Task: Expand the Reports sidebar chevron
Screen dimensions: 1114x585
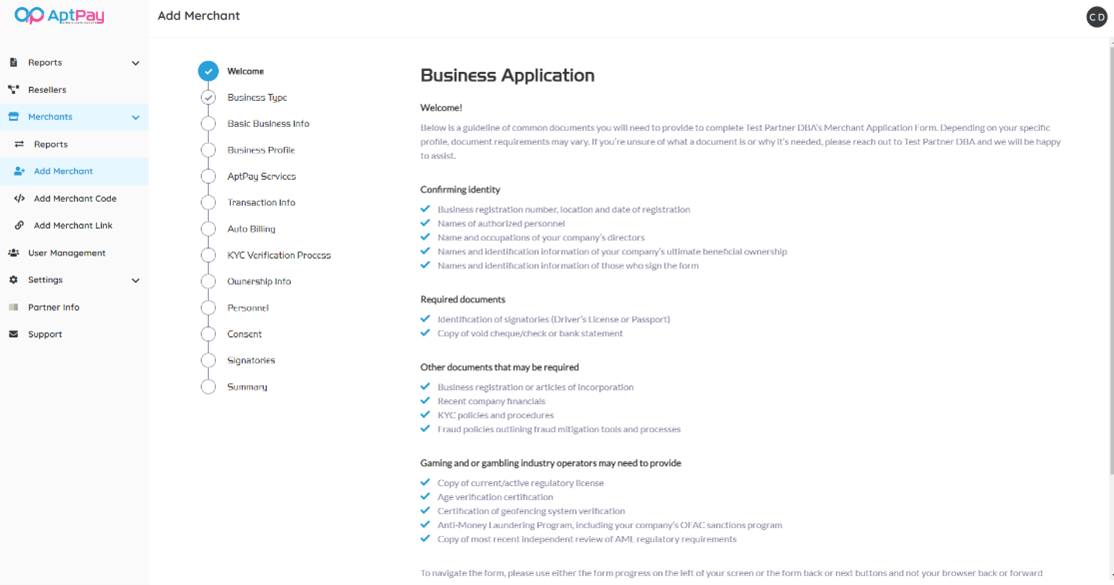Action: coord(135,63)
